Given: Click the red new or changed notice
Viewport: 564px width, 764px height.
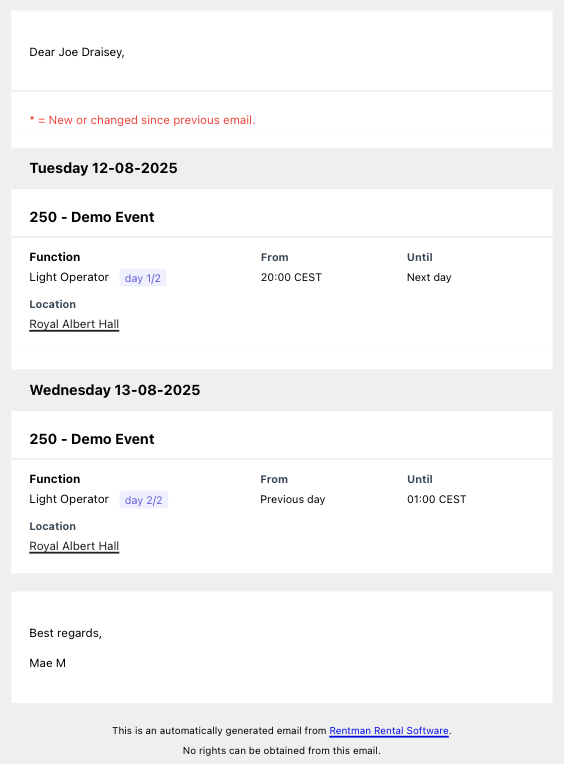Looking at the screenshot, I should 142,120.
